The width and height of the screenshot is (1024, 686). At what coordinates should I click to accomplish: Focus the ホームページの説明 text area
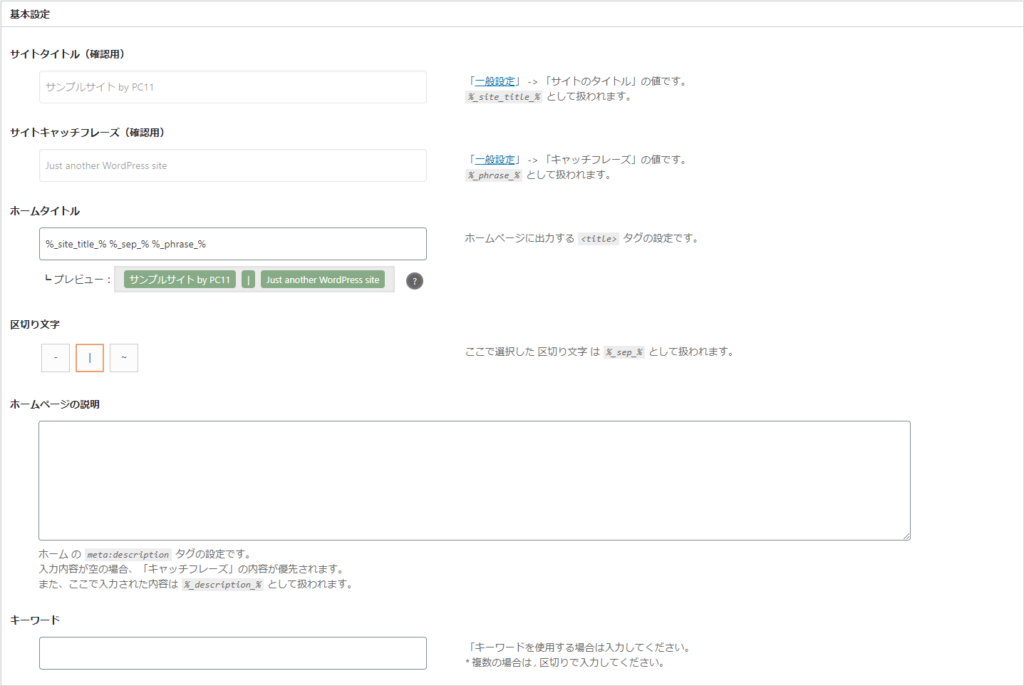(x=474, y=480)
